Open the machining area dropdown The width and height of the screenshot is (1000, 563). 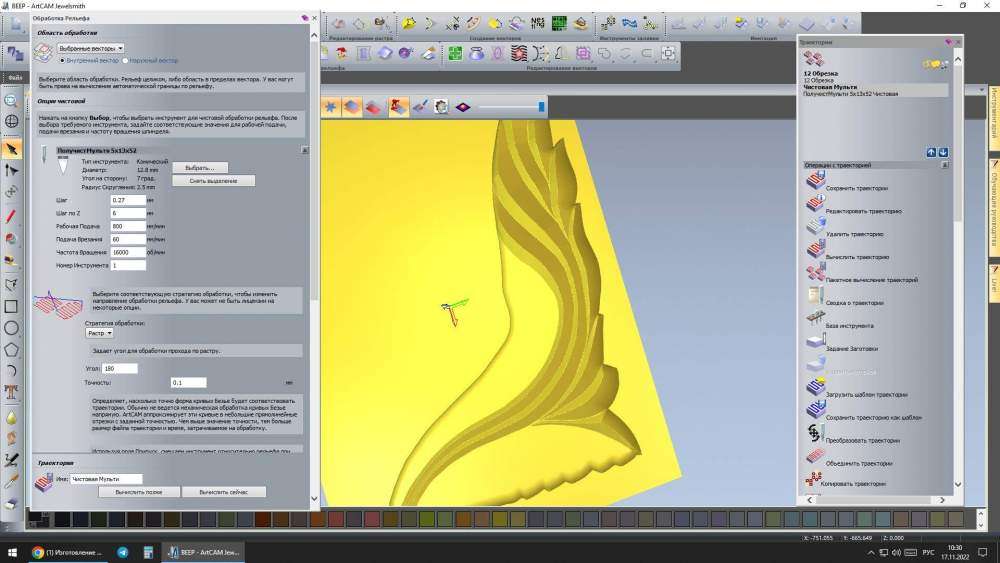point(93,47)
